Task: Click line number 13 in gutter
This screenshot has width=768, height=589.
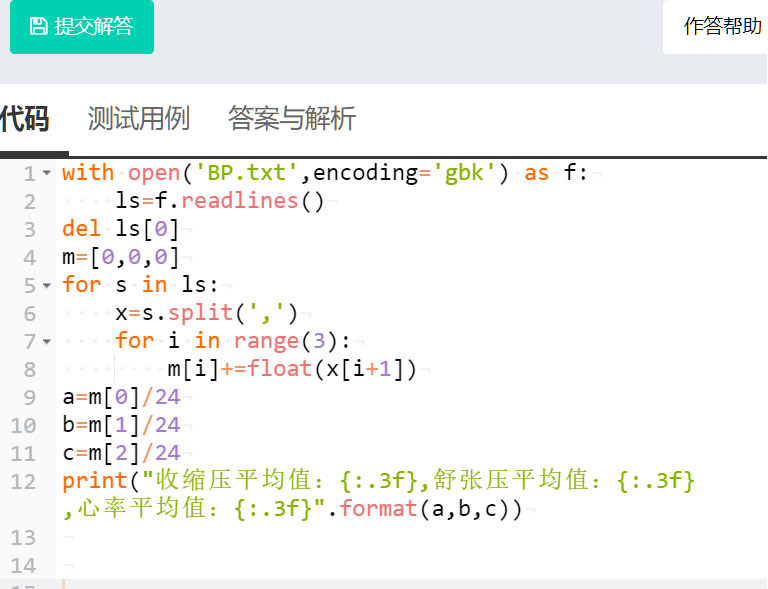Action: pos(24,538)
